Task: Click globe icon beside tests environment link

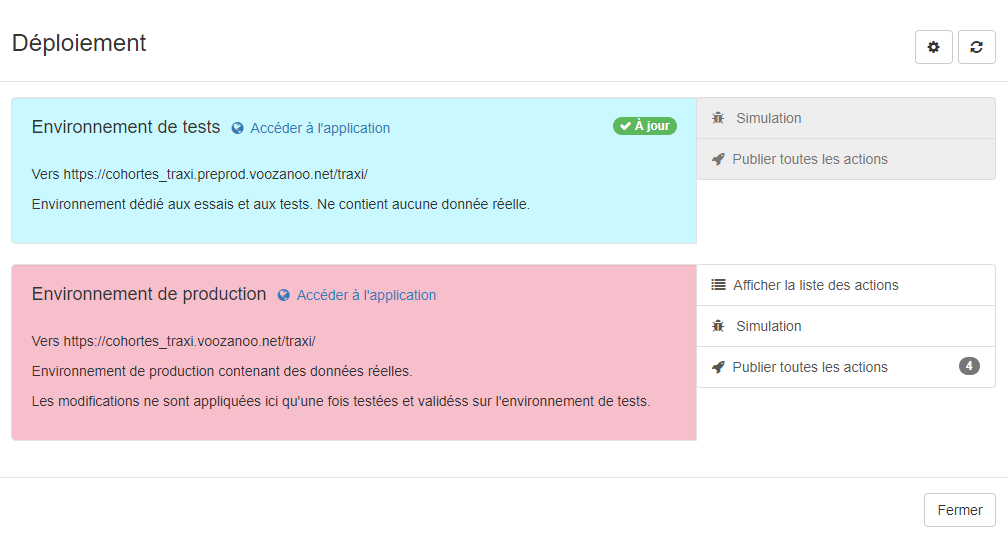Action: pos(237,129)
